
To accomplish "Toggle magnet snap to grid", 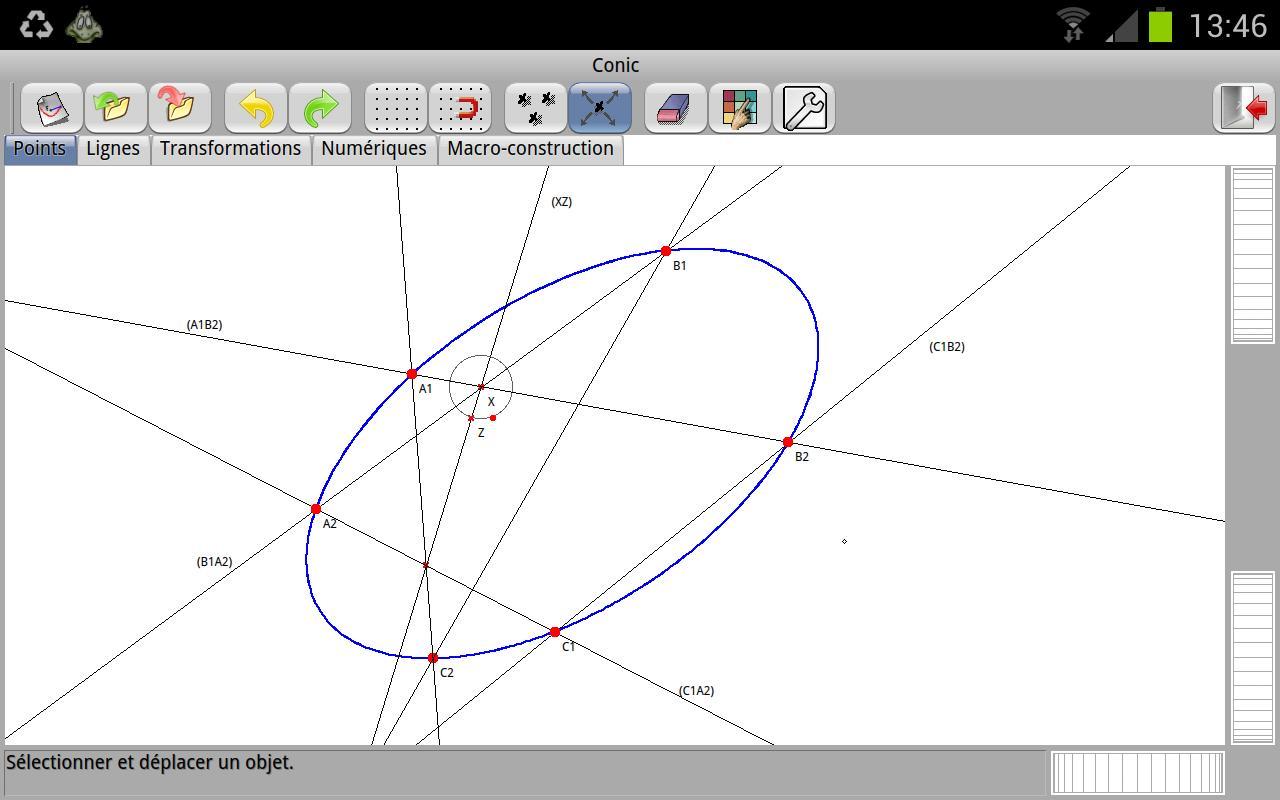I will click(460, 108).
